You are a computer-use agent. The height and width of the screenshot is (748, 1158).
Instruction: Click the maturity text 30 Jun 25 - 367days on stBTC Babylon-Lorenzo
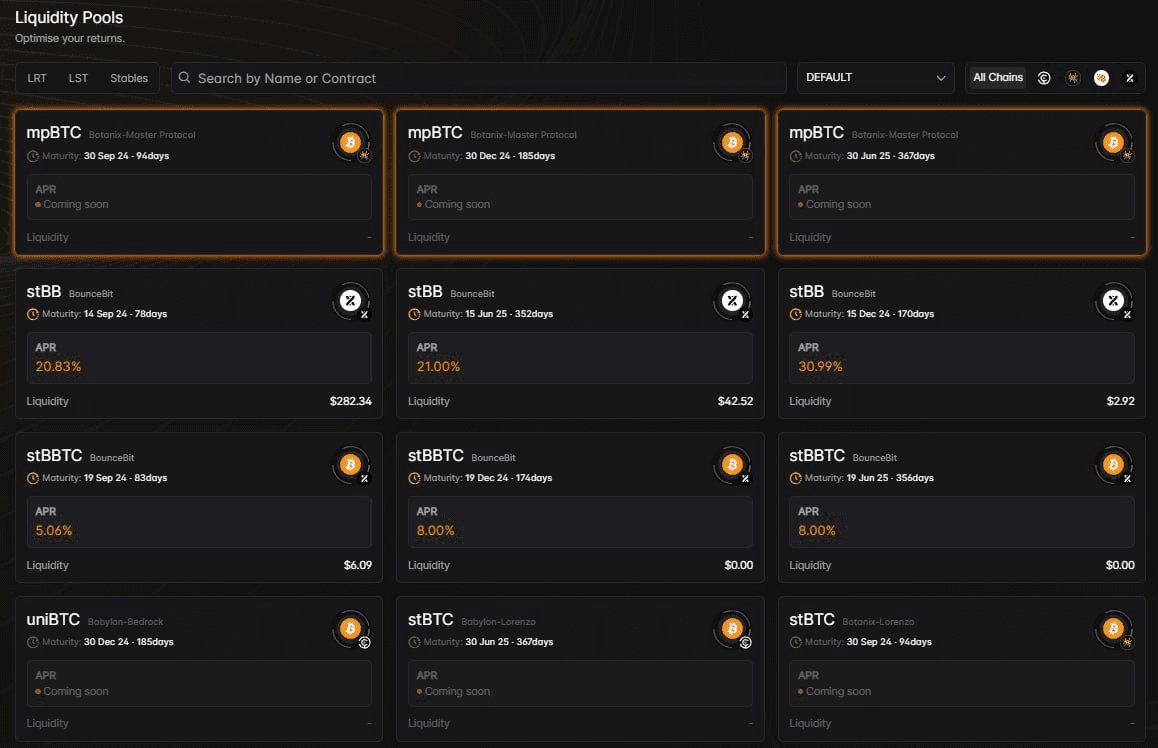click(x=509, y=642)
